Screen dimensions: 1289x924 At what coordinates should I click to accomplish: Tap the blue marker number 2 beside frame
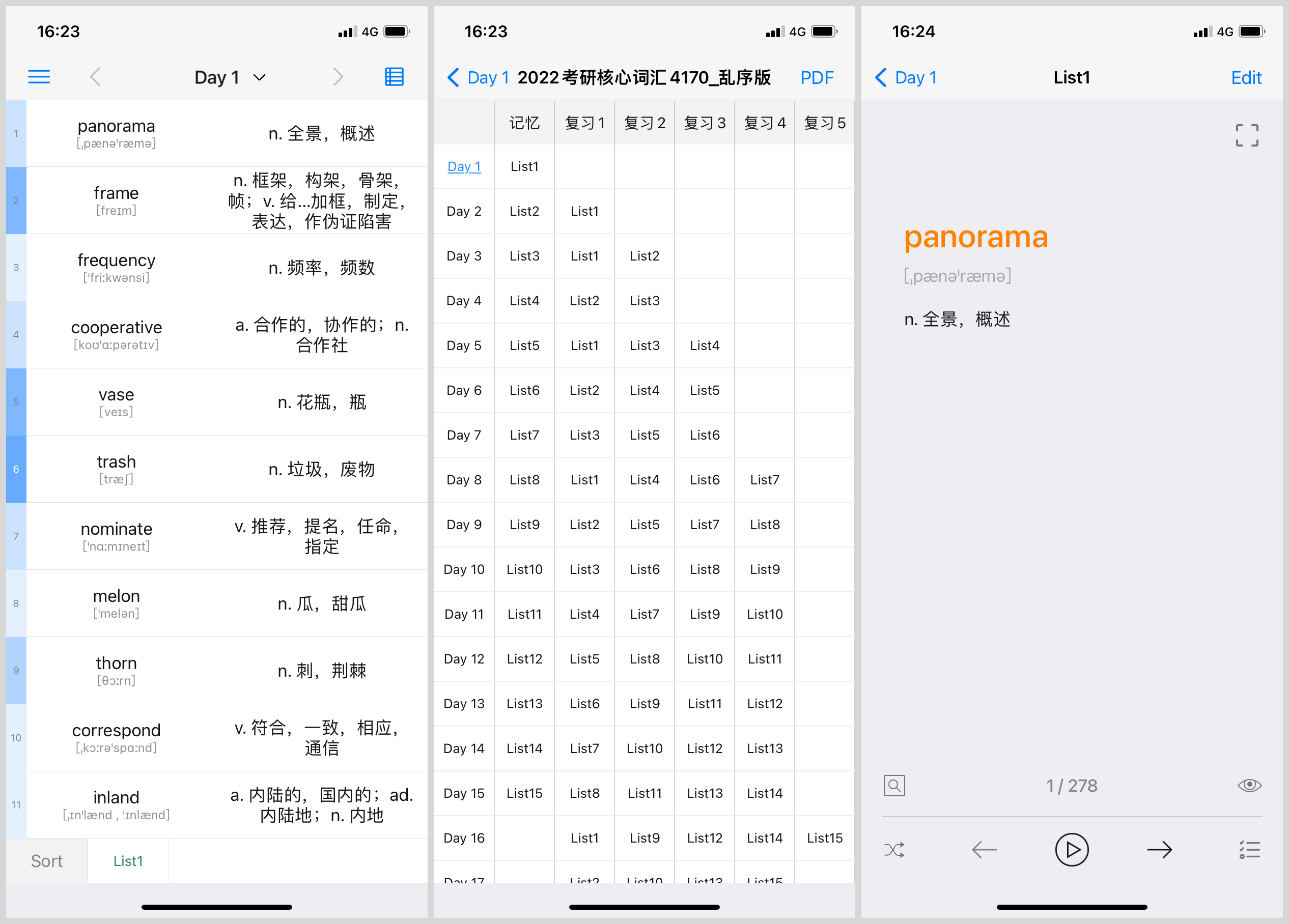[x=16, y=200]
